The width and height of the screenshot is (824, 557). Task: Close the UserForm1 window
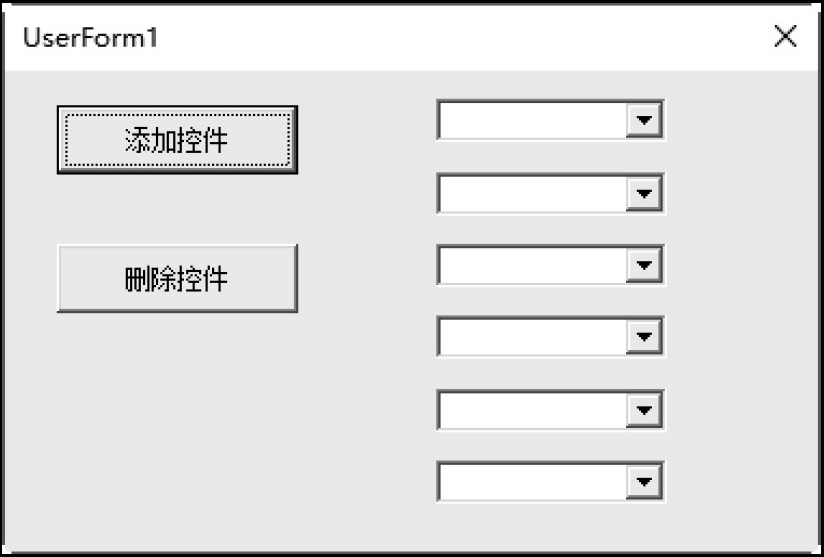pyautogui.click(x=786, y=38)
